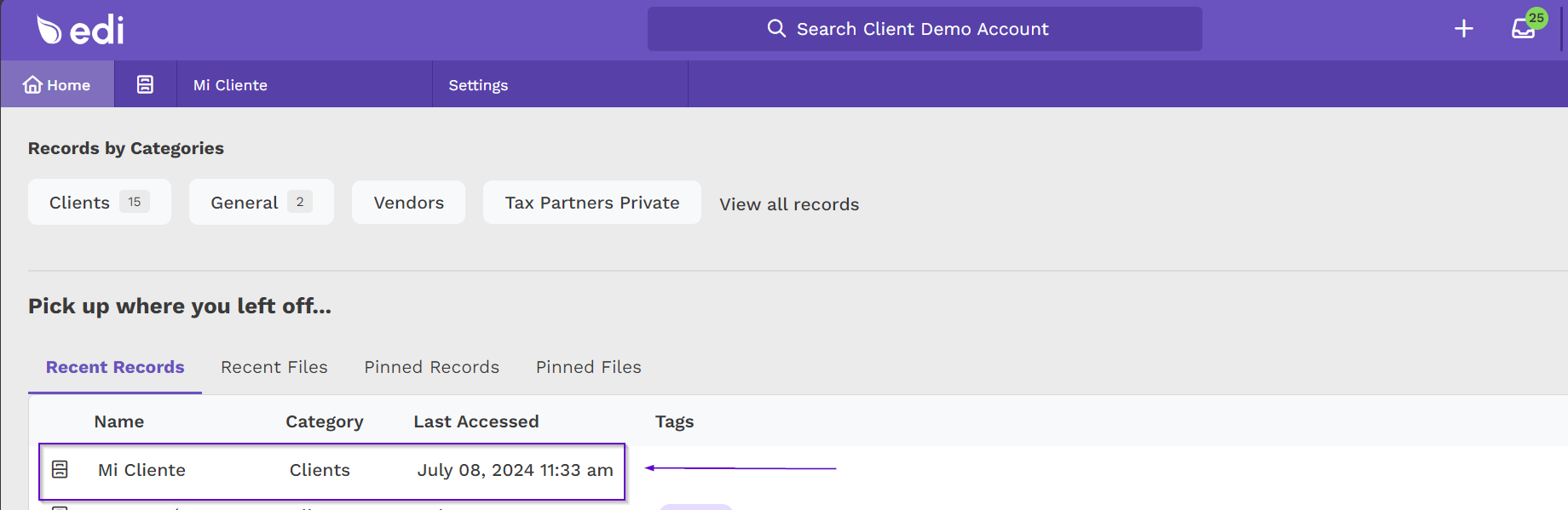The height and width of the screenshot is (510, 1568).
Task: Open the inbox notifications icon
Action: click(1523, 29)
